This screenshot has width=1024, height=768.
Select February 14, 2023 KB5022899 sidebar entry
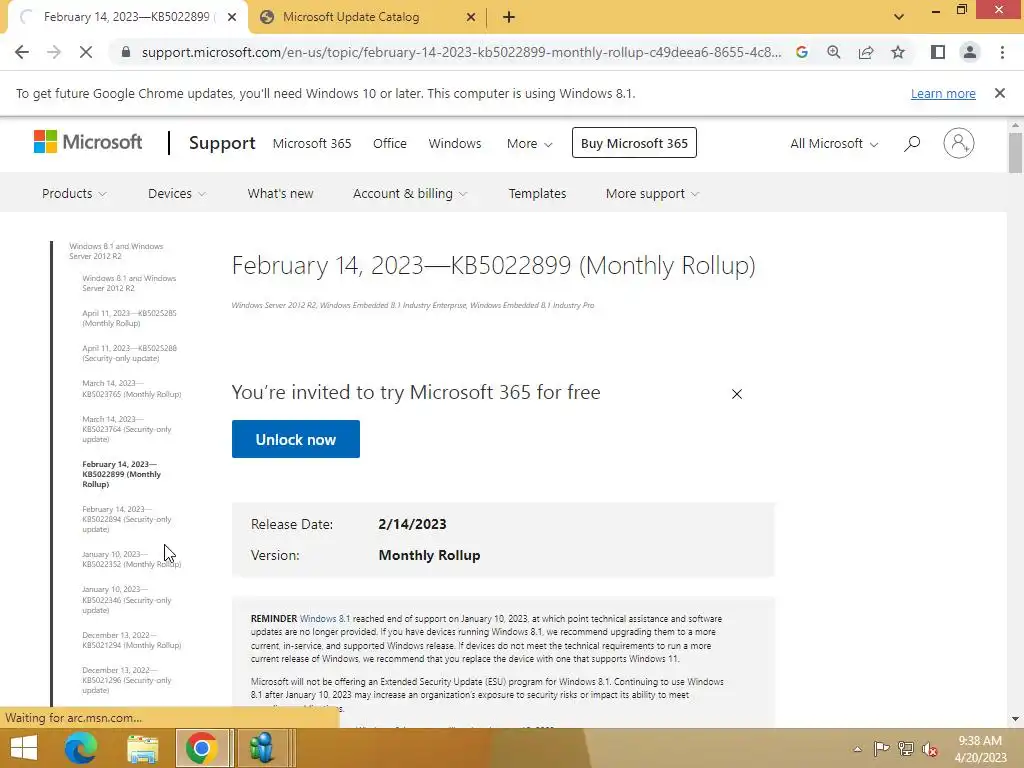coord(121,474)
